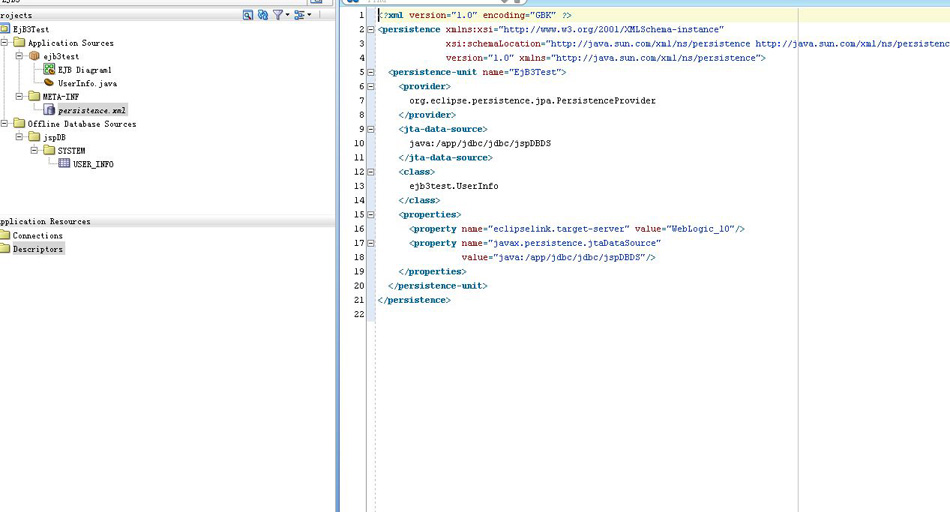This screenshot has width=950, height=512.
Task: Select USER_INFO table in the tree
Action: coord(93,164)
